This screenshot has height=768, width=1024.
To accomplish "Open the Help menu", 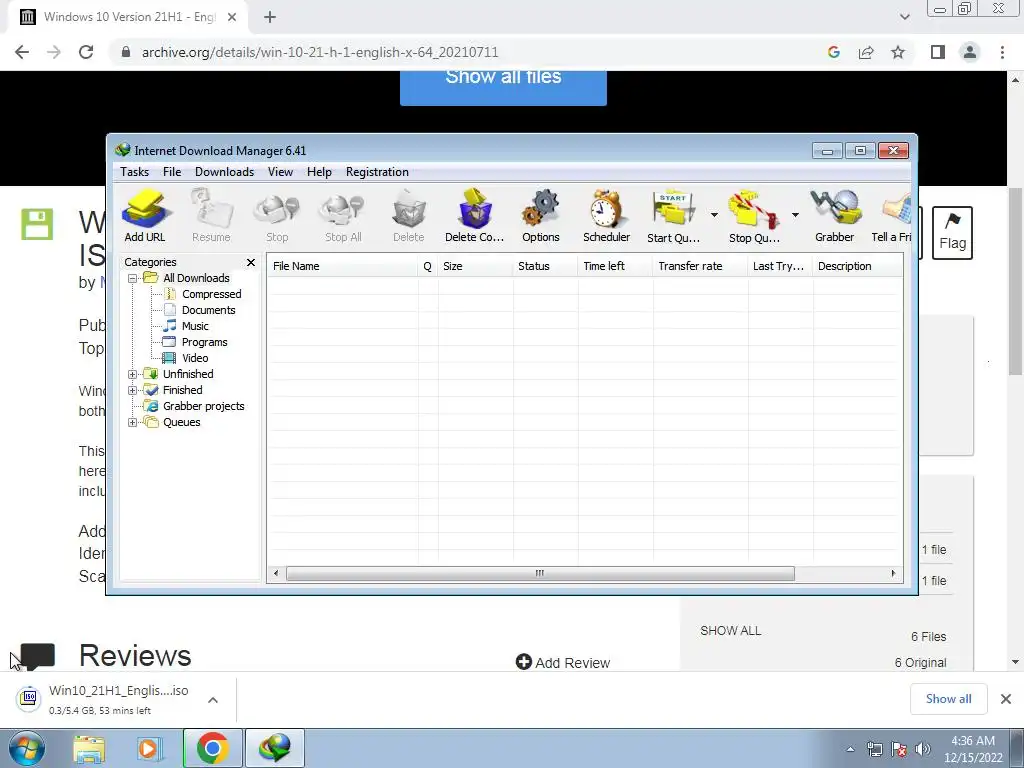I will click(x=319, y=172).
